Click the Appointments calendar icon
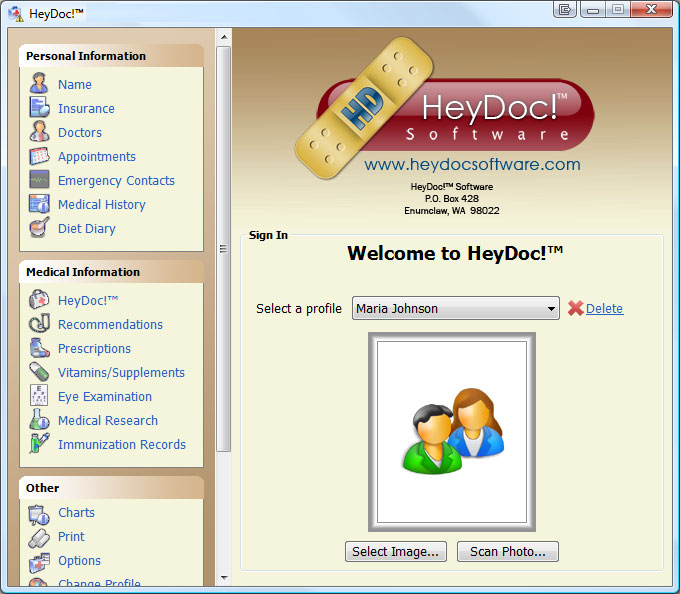 point(39,156)
